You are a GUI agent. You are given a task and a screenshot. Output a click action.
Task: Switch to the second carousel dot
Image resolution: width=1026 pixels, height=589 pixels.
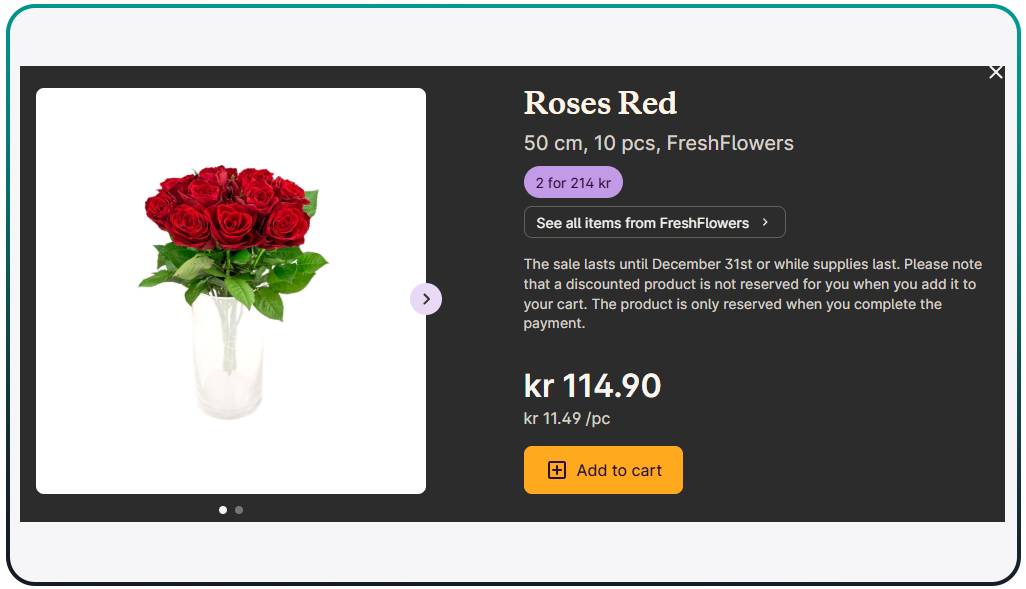point(239,510)
